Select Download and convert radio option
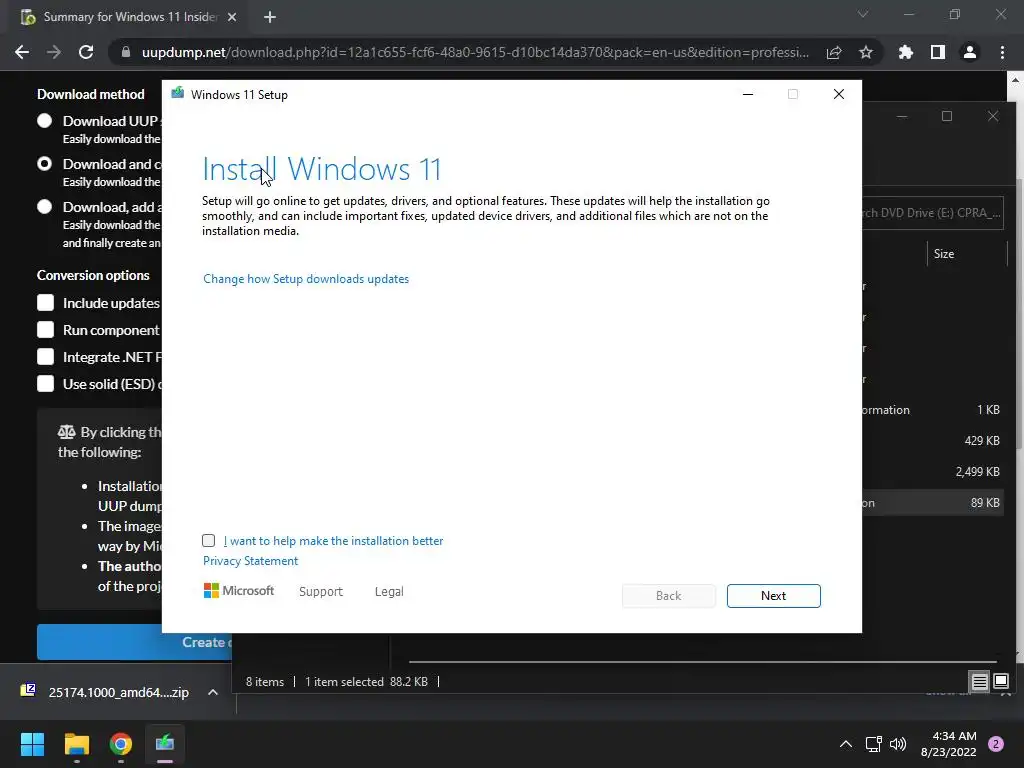 tap(44, 164)
